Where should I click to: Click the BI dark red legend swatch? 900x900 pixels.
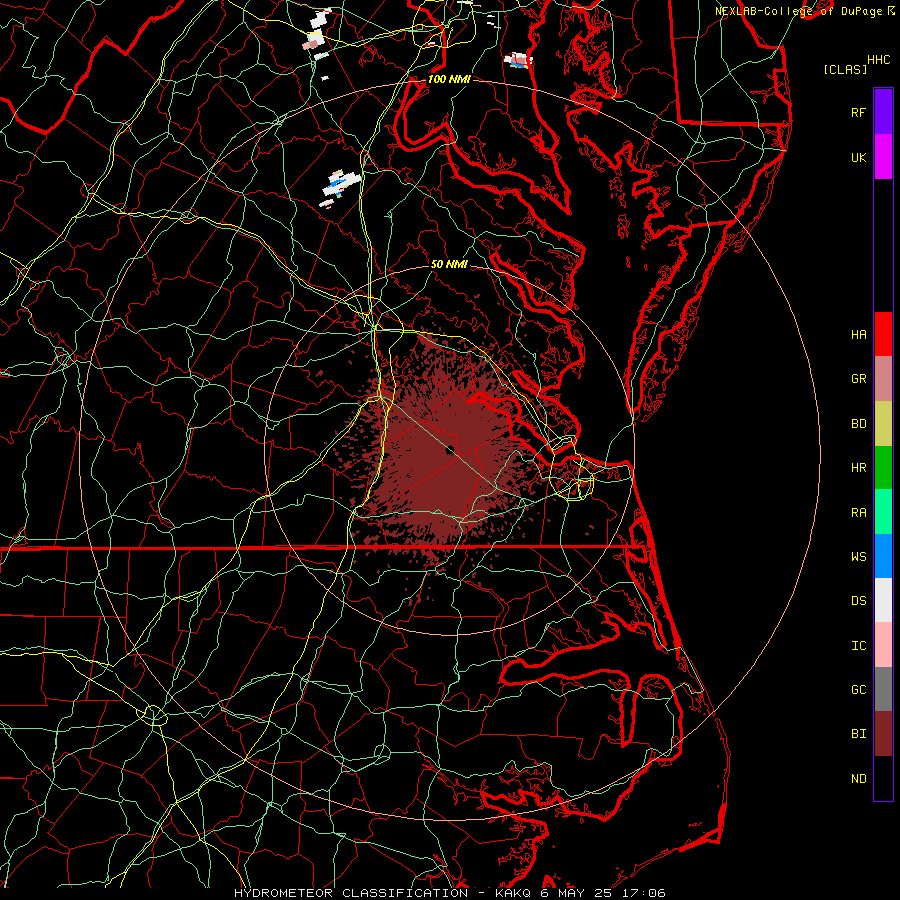tap(883, 734)
